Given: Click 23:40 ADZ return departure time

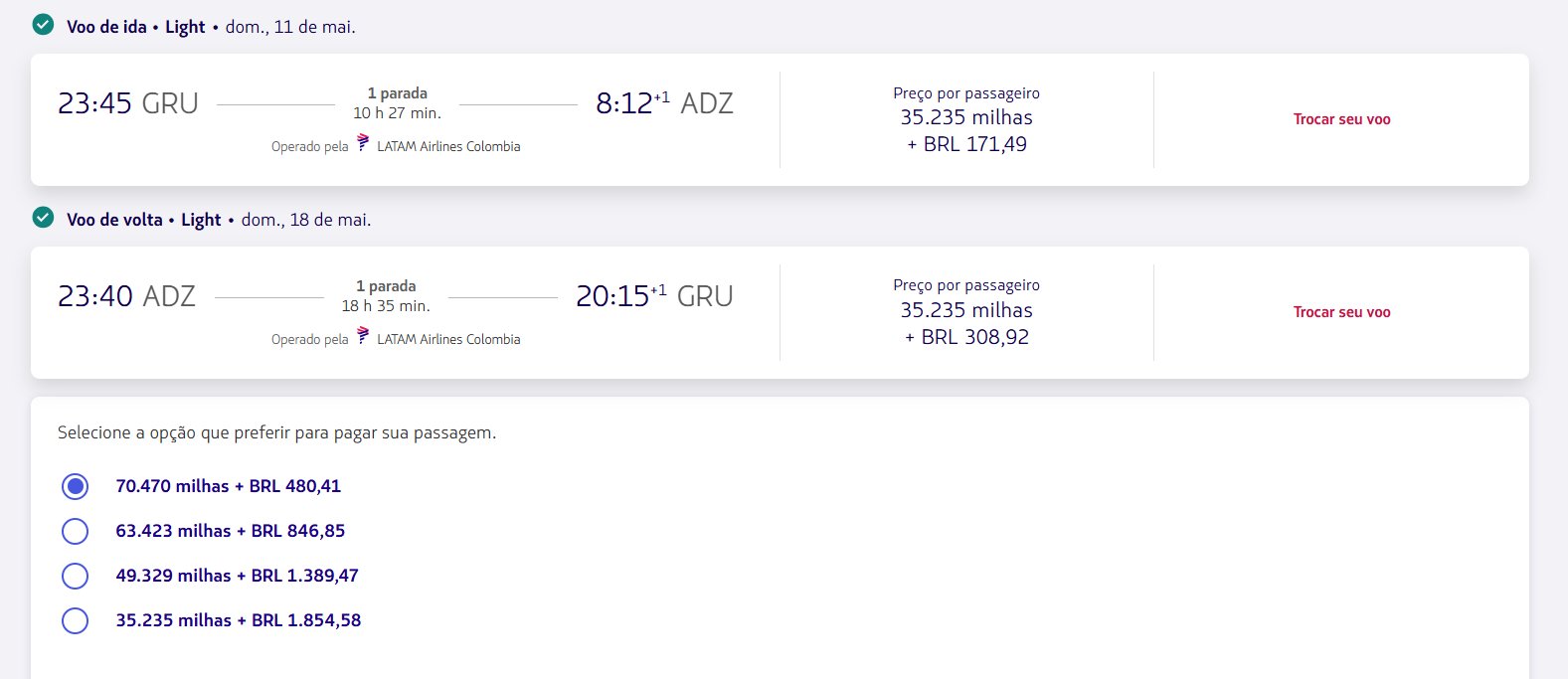Looking at the screenshot, I should [x=126, y=296].
